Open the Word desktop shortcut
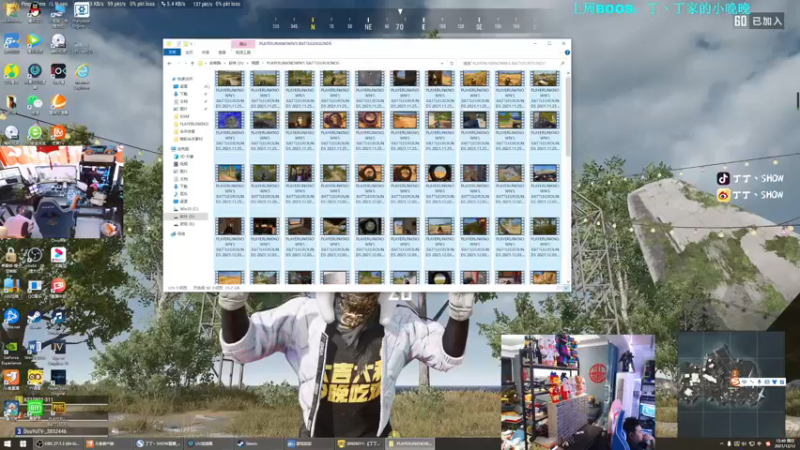 tap(34, 348)
